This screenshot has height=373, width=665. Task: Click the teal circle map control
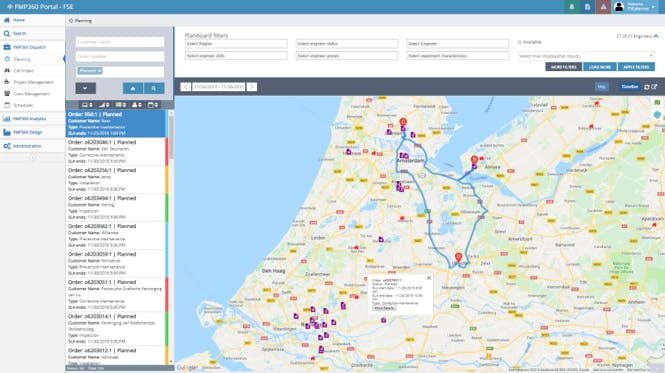coord(657,115)
